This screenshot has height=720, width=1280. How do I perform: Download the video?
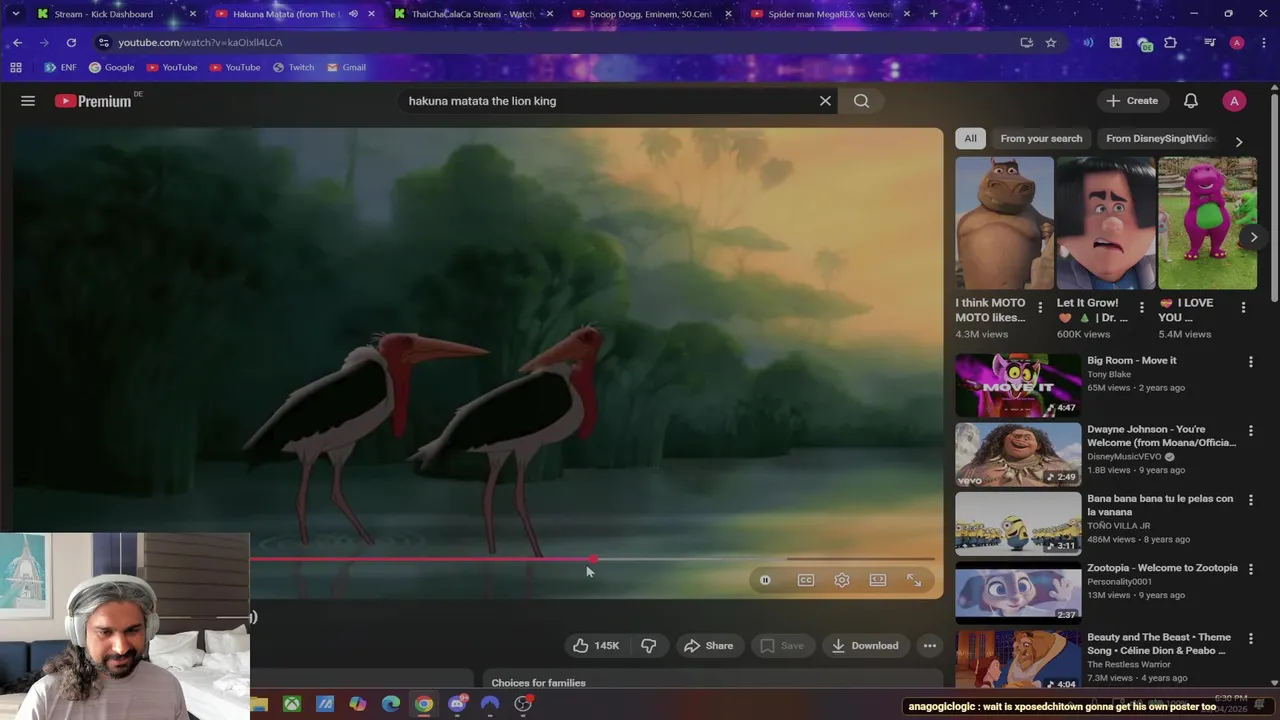tap(865, 646)
